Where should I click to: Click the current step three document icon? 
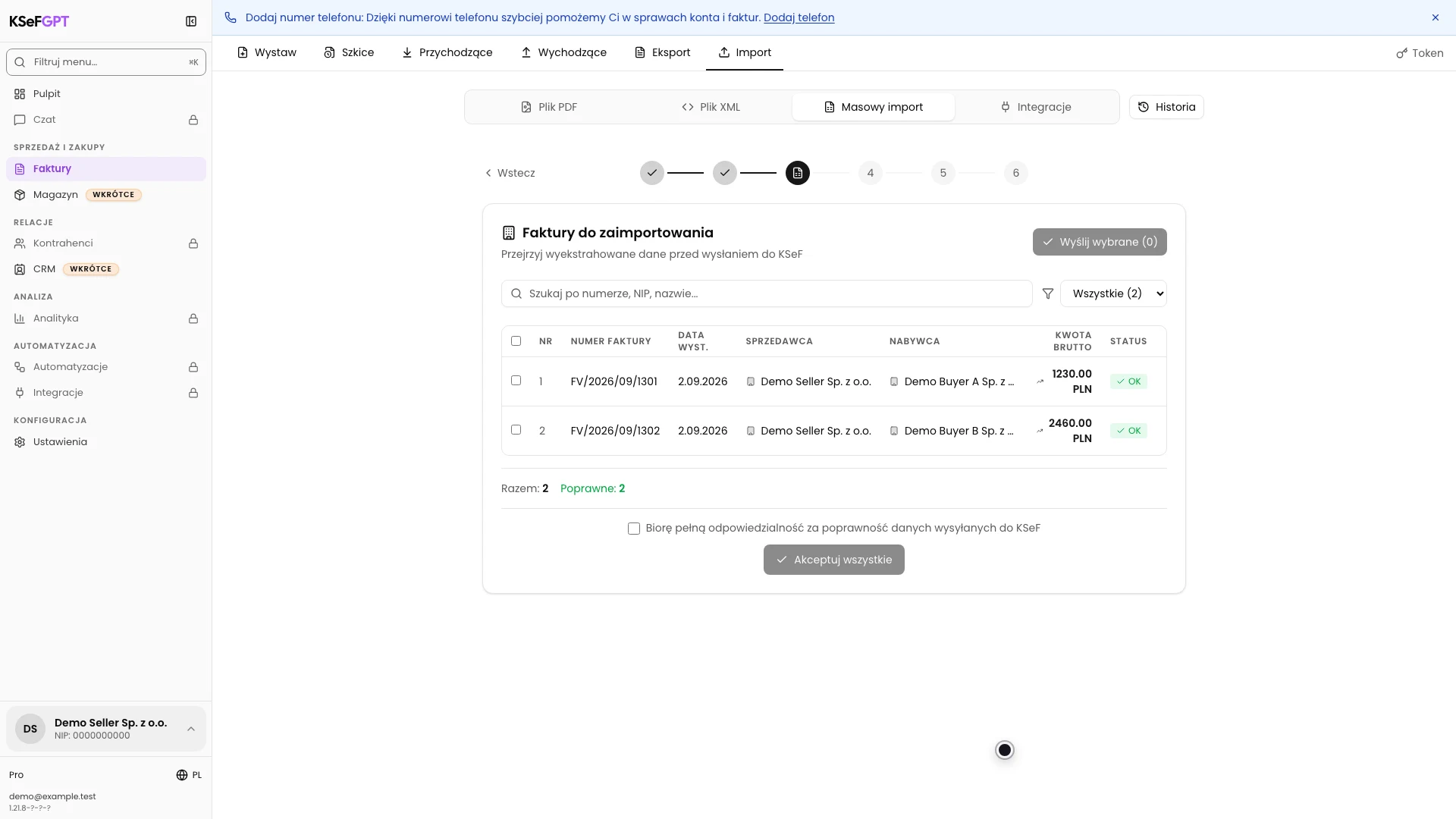click(798, 173)
